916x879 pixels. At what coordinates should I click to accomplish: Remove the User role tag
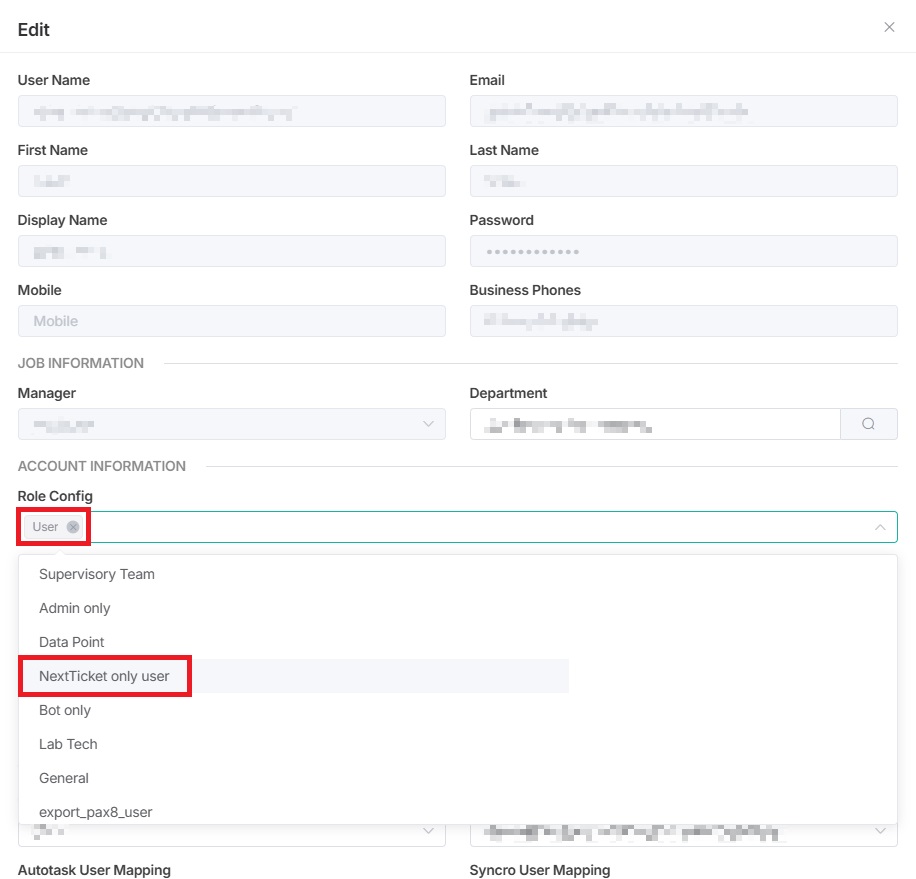click(x=73, y=527)
